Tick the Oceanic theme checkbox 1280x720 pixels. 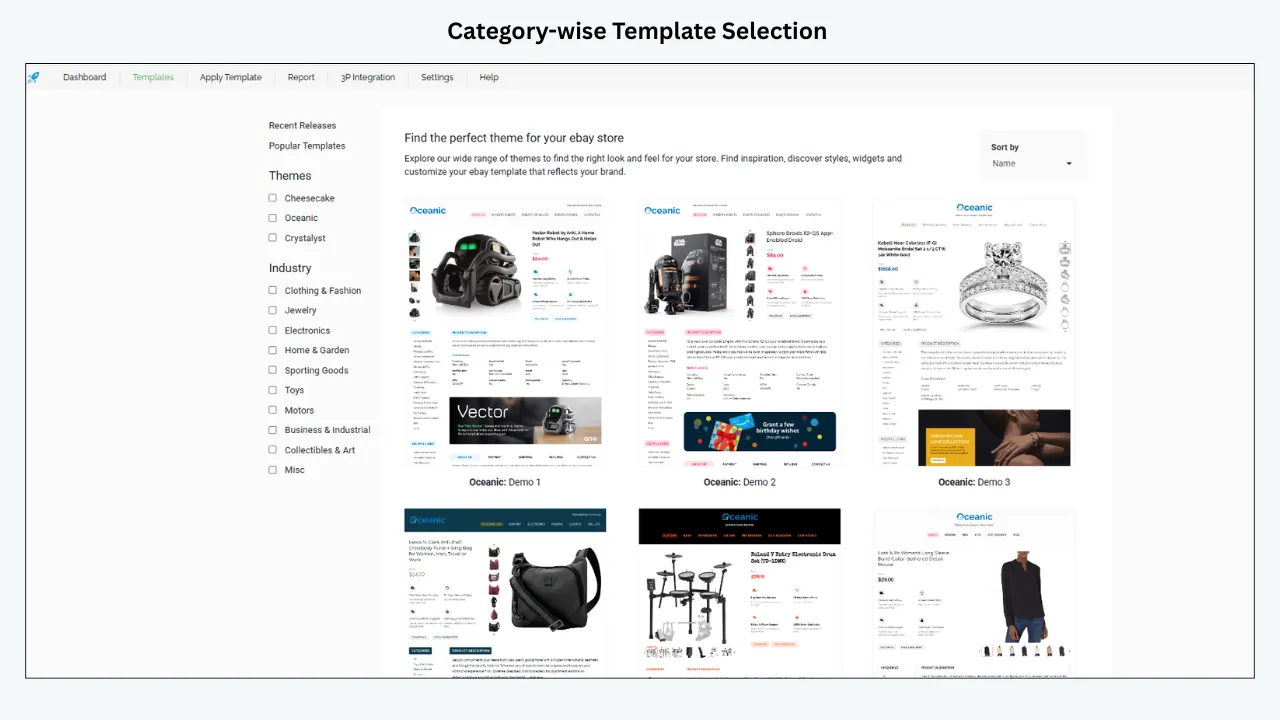click(x=273, y=218)
